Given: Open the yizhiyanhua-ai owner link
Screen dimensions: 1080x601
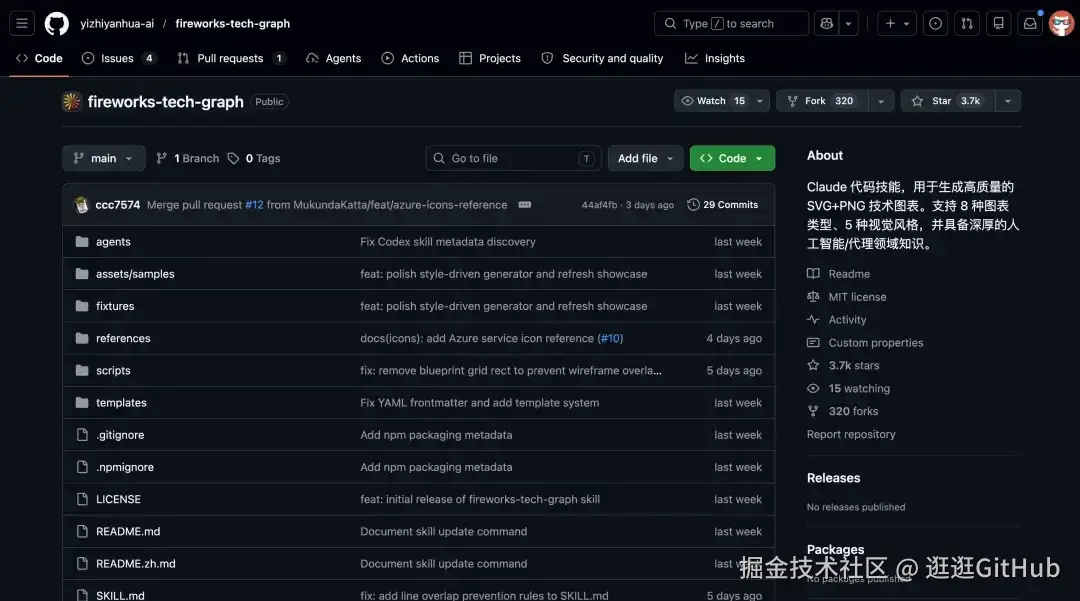Looking at the screenshot, I should (x=117, y=23).
